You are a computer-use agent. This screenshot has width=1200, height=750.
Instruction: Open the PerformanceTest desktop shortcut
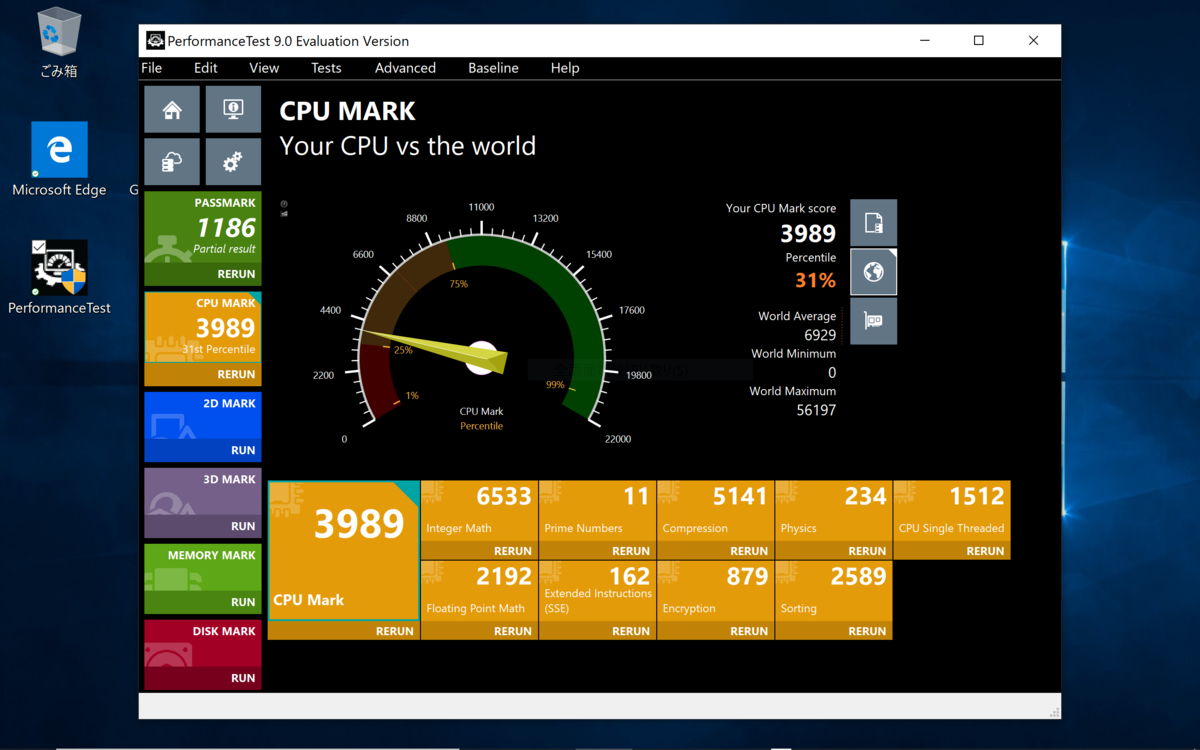(x=59, y=277)
